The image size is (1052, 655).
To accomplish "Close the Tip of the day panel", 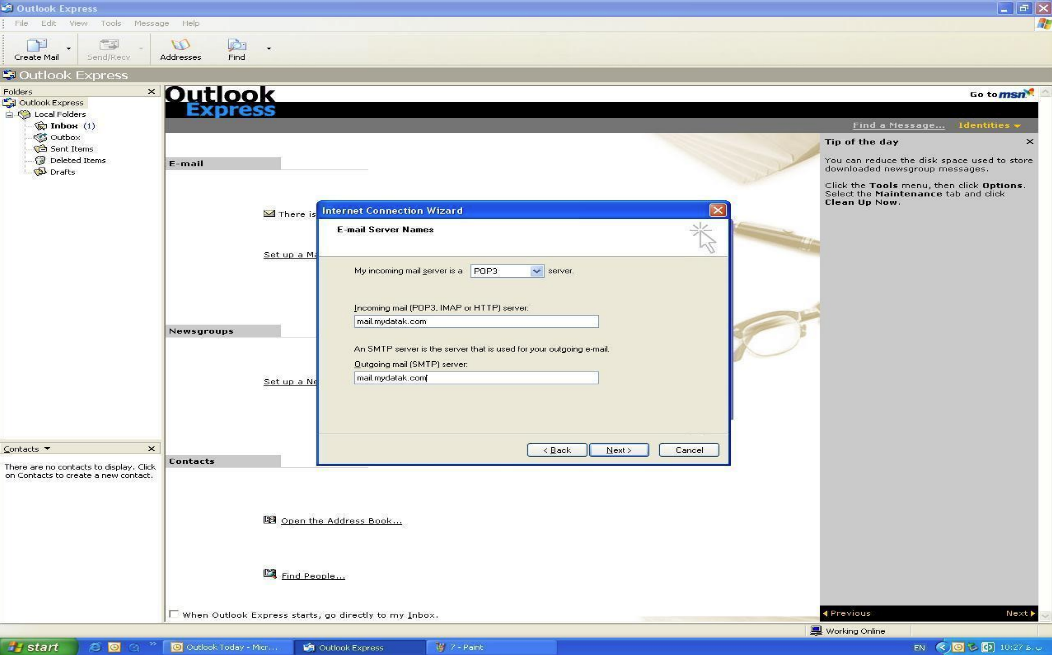I will (x=1029, y=142).
